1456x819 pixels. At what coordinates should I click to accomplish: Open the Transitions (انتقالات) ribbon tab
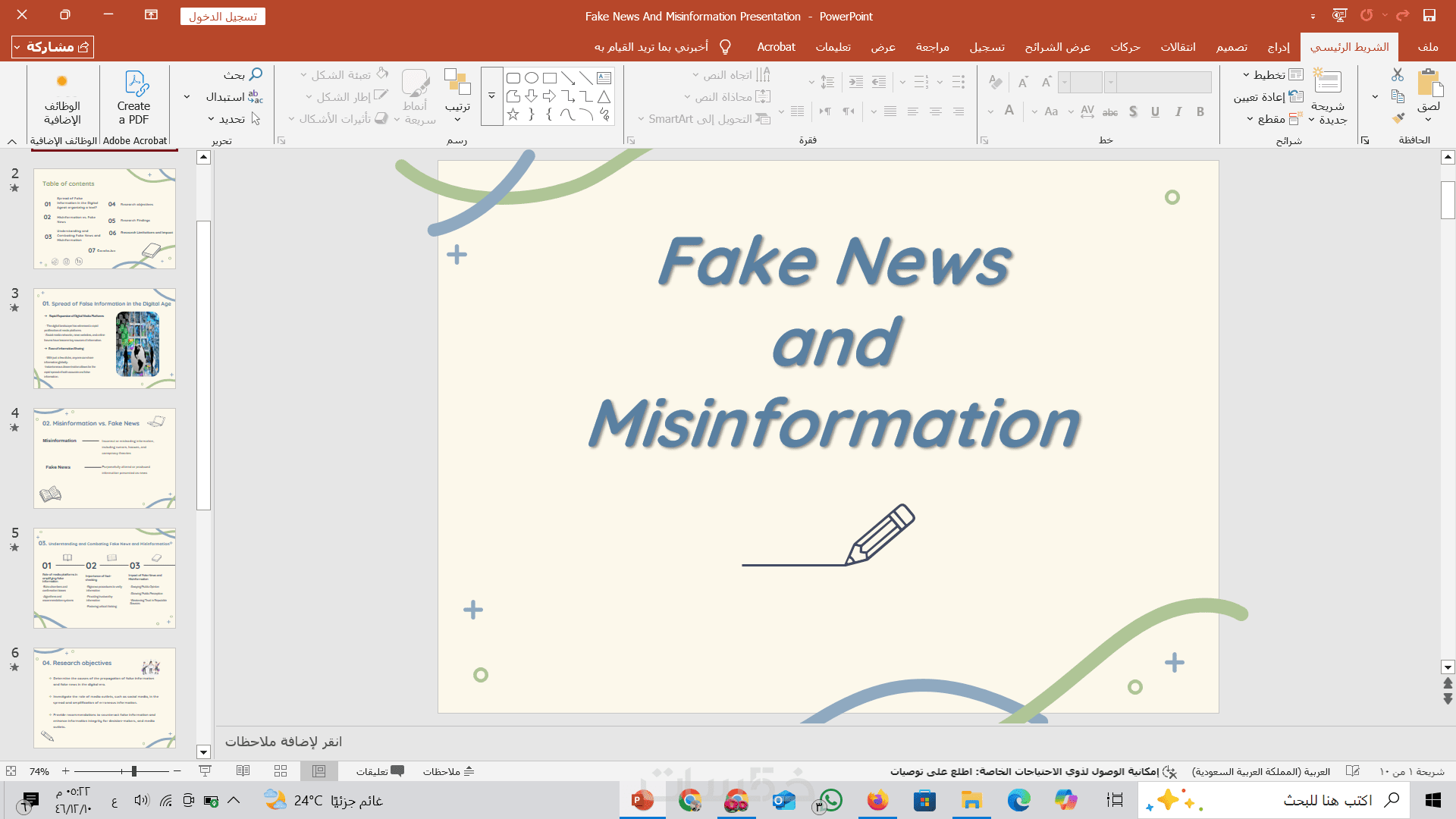coord(1178,47)
